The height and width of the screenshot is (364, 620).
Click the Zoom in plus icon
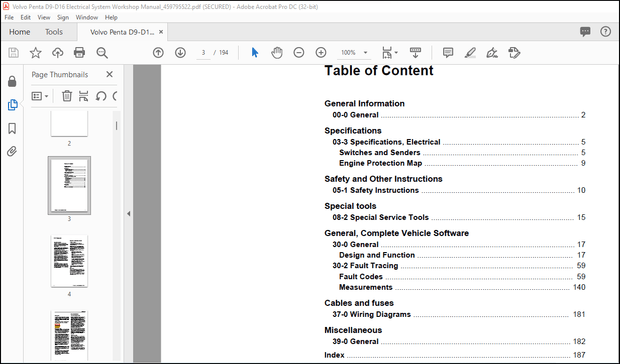(321, 53)
